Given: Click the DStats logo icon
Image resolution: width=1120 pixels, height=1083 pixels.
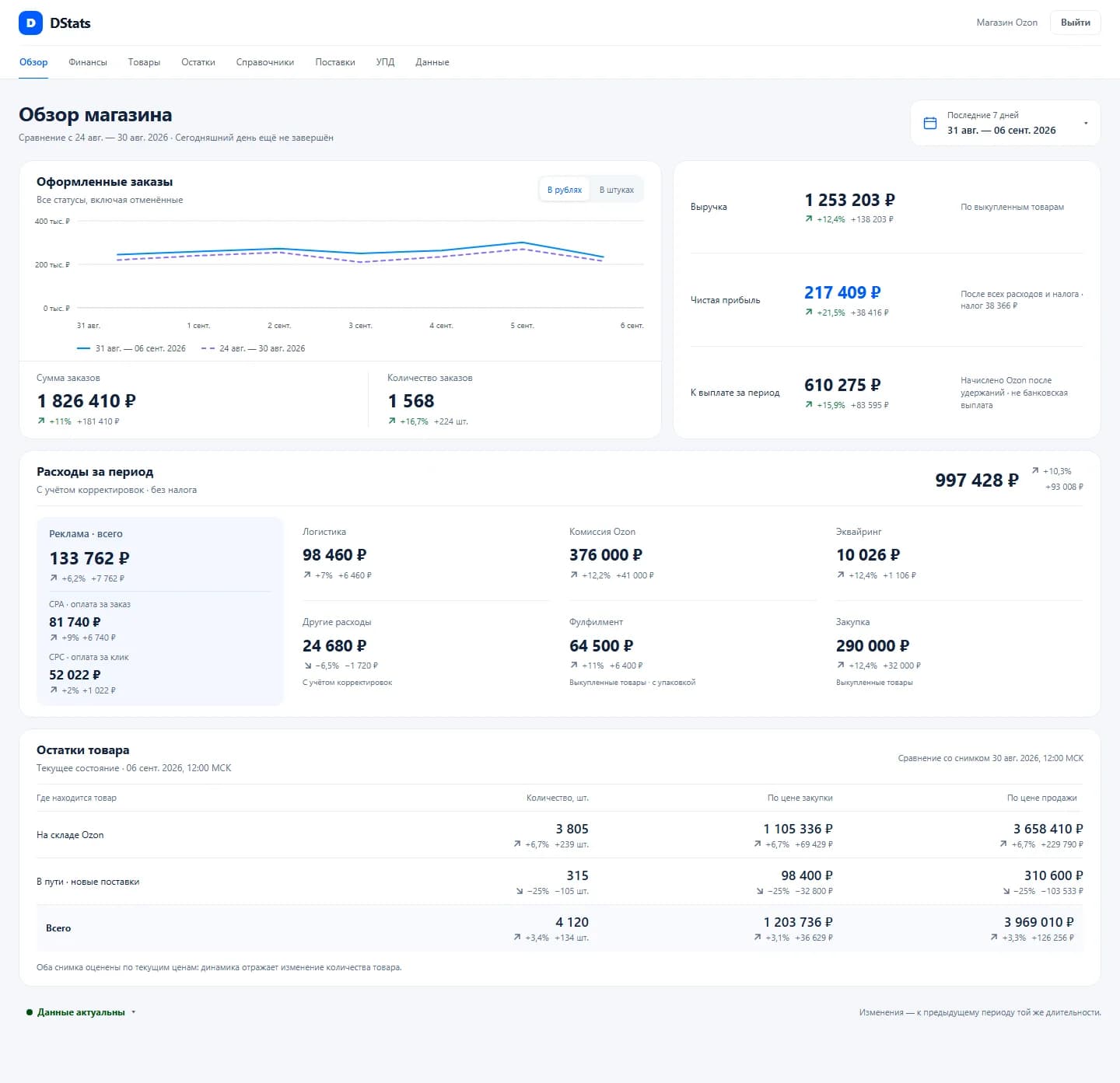Looking at the screenshot, I should click(30, 23).
